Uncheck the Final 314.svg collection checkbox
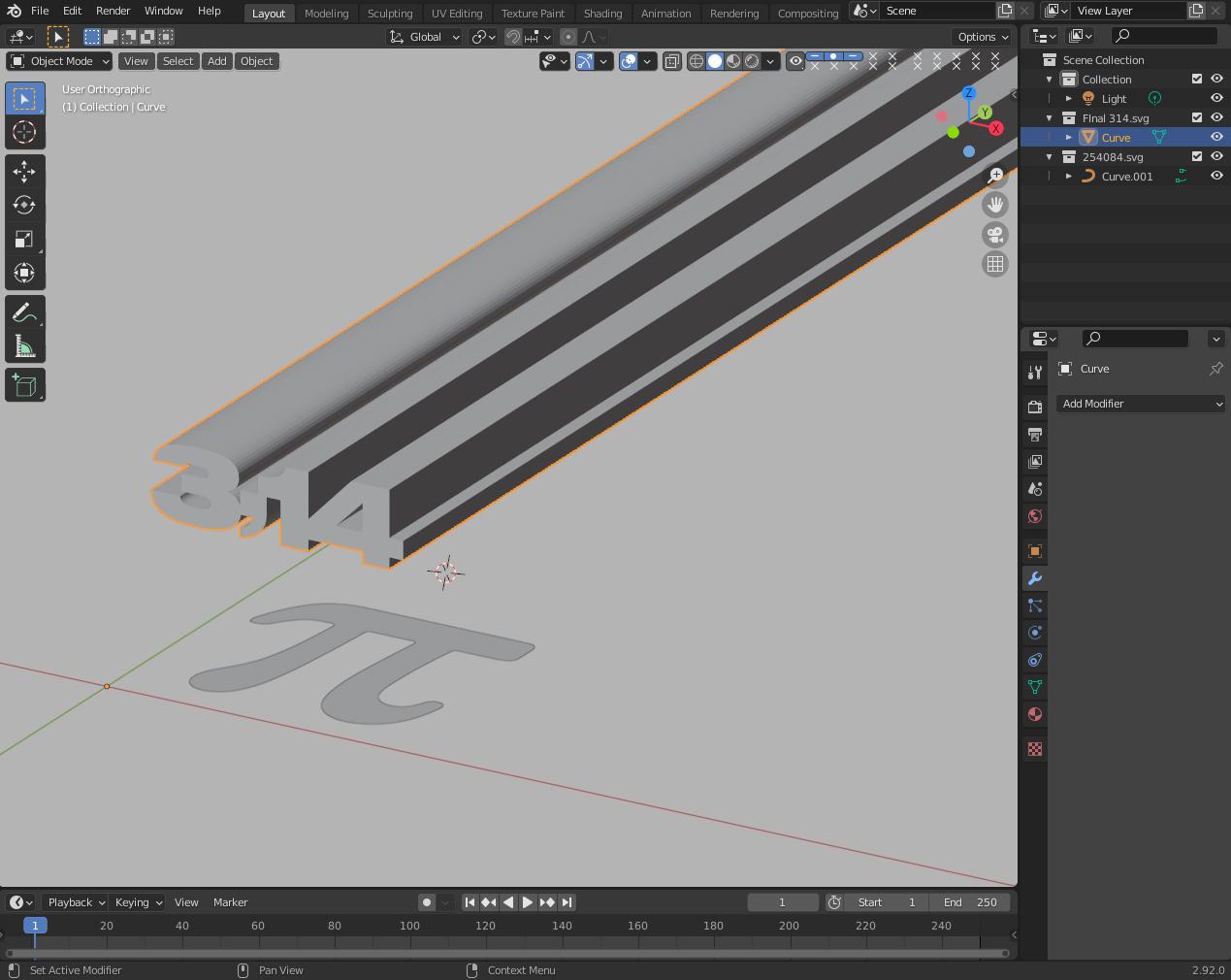Viewport: 1231px width, 980px height. tap(1197, 117)
